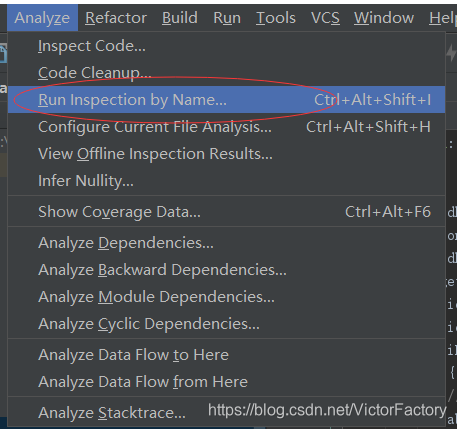The height and width of the screenshot is (429, 457).
Task: Open the Run menu
Action: [x=227, y=18]
